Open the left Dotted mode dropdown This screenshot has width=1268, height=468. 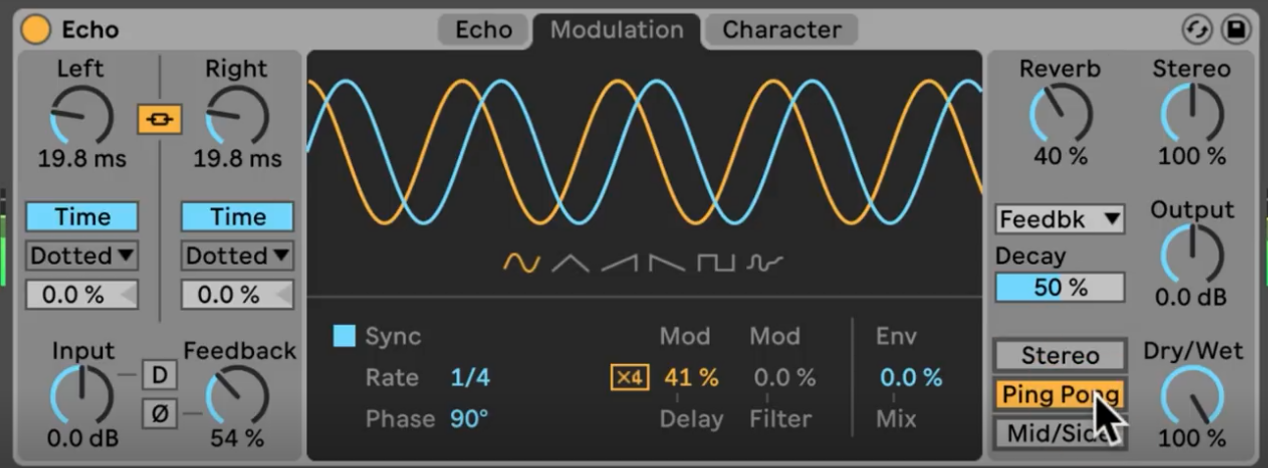coord(82,256)
